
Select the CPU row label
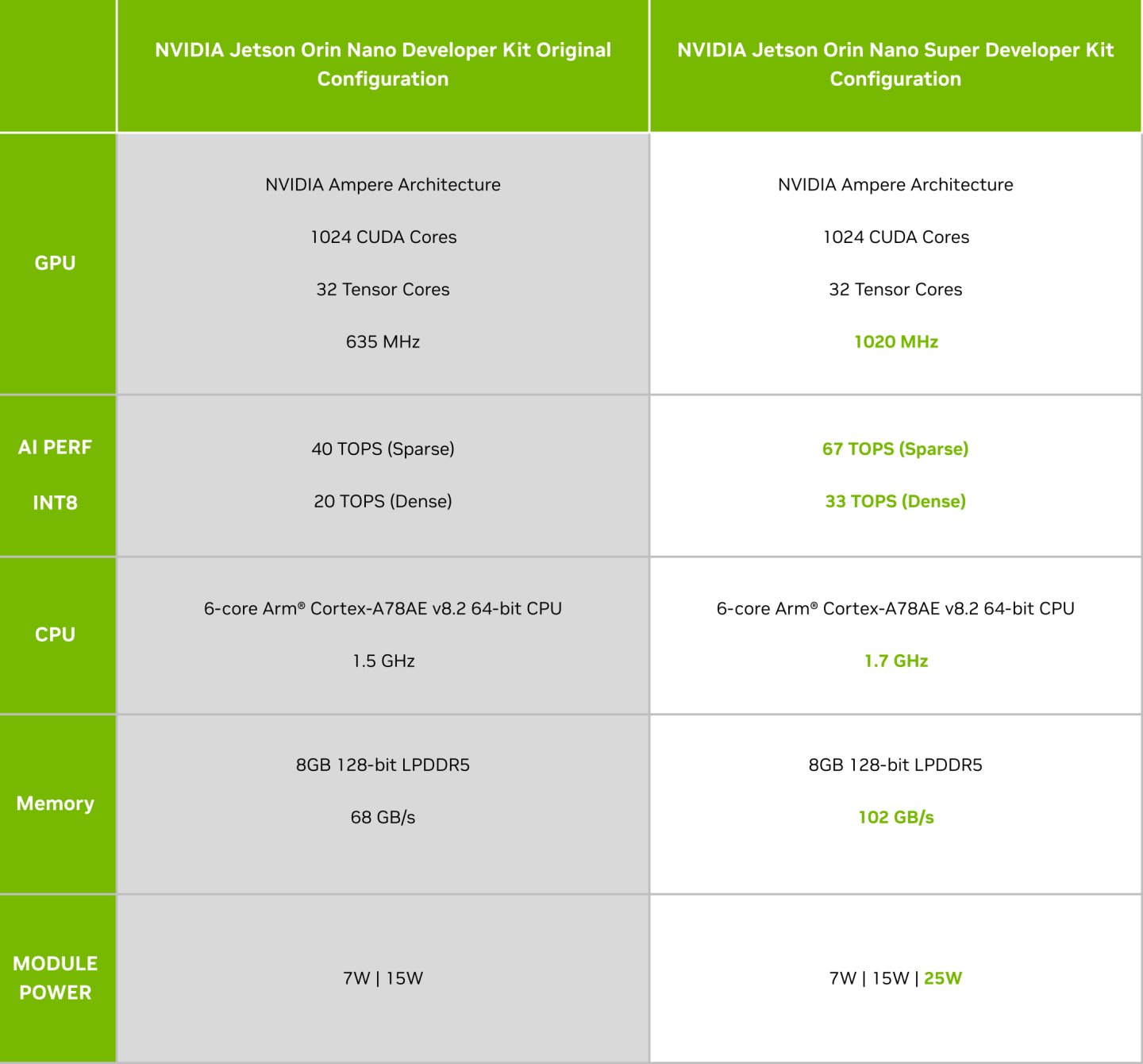click(x=55, y=634)
